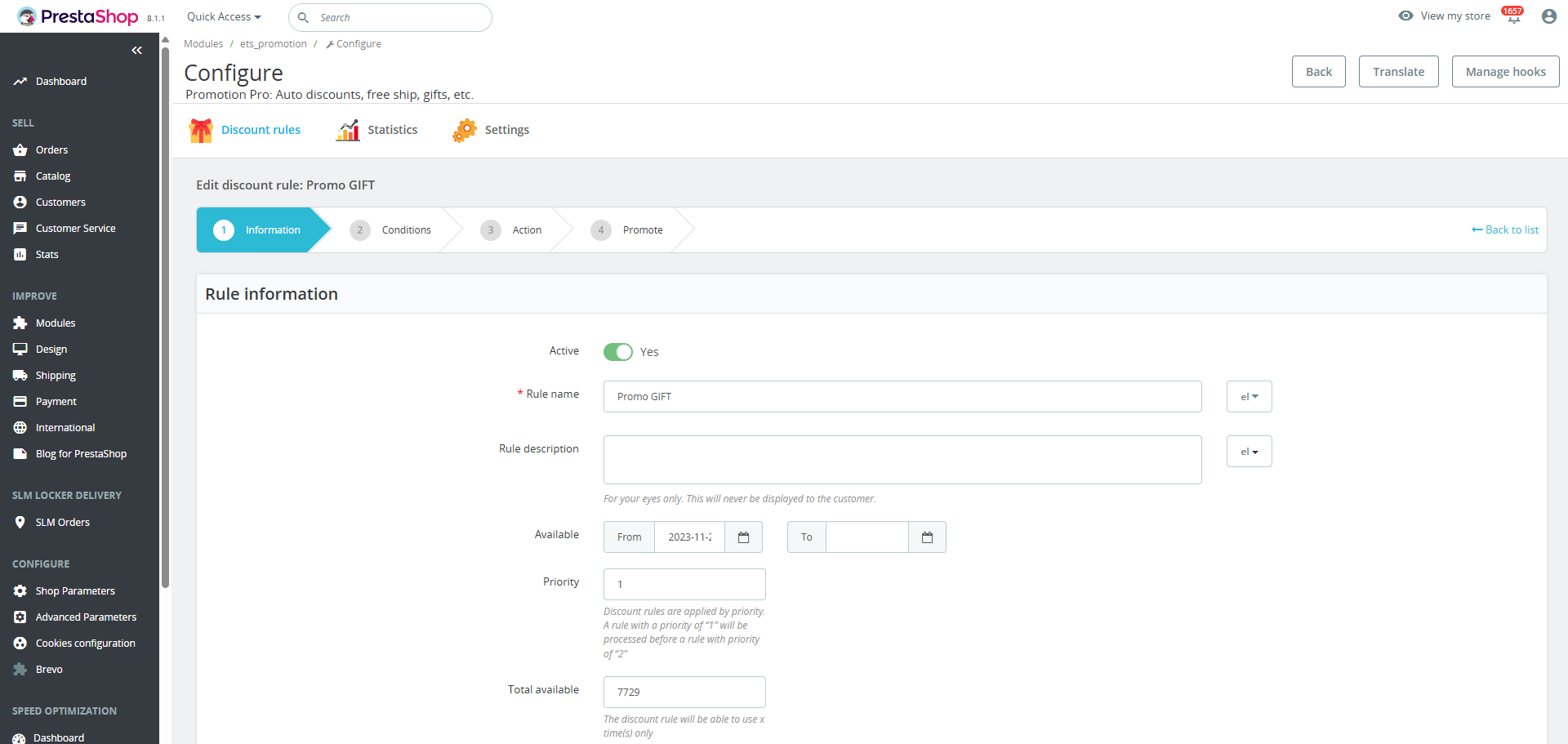
Task: Click the Discount rules gift icon
Action: (x=201, y=131)
